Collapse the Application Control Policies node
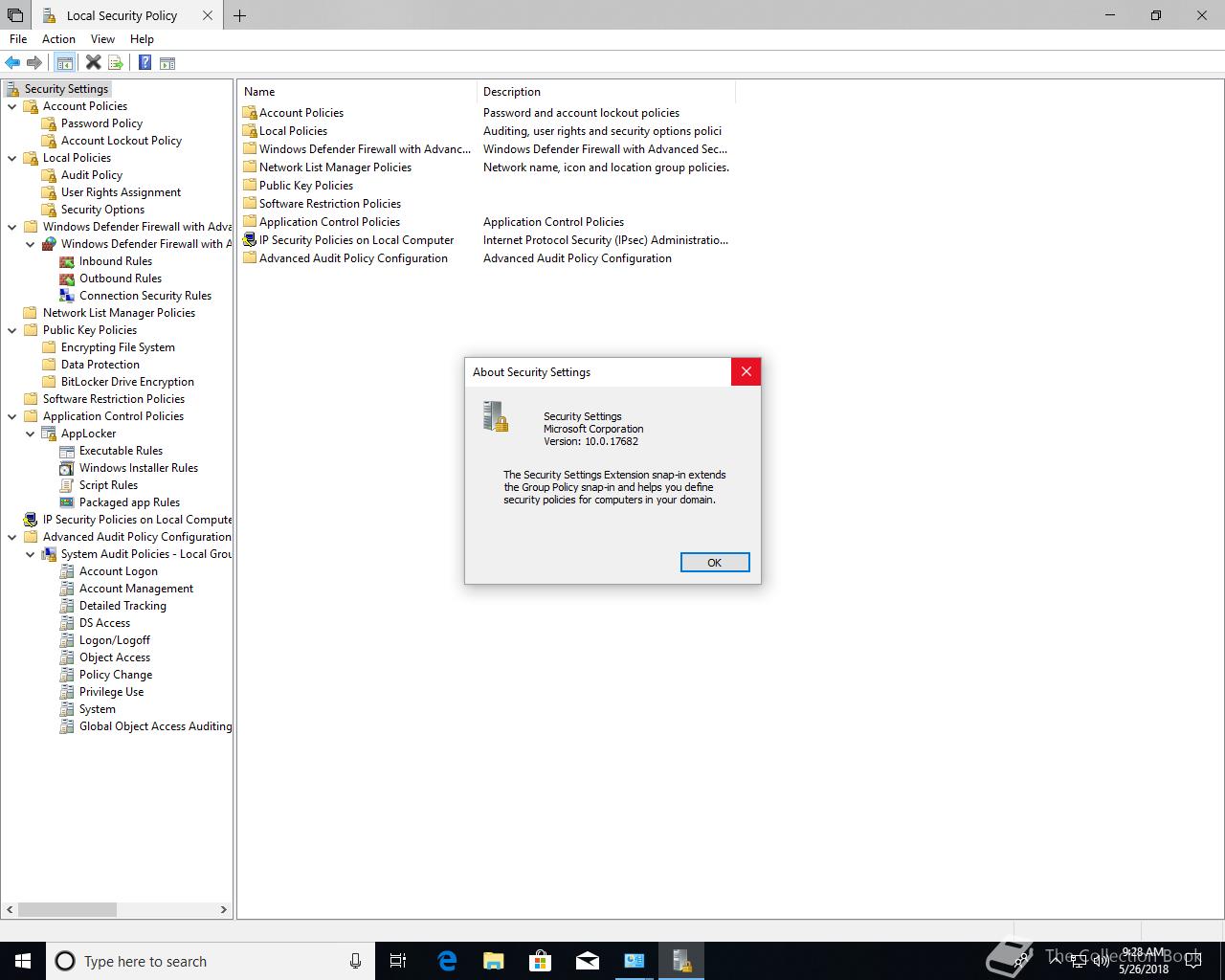Image resolution: width=1225 pixels, height=980 pixels. 12,416
